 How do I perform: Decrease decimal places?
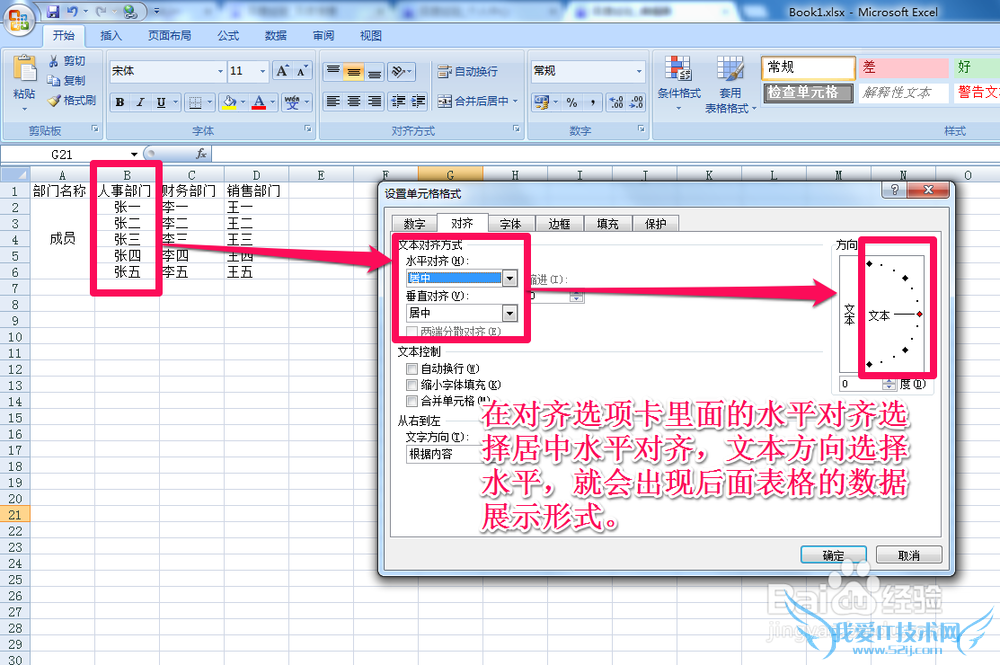point(636,102)
